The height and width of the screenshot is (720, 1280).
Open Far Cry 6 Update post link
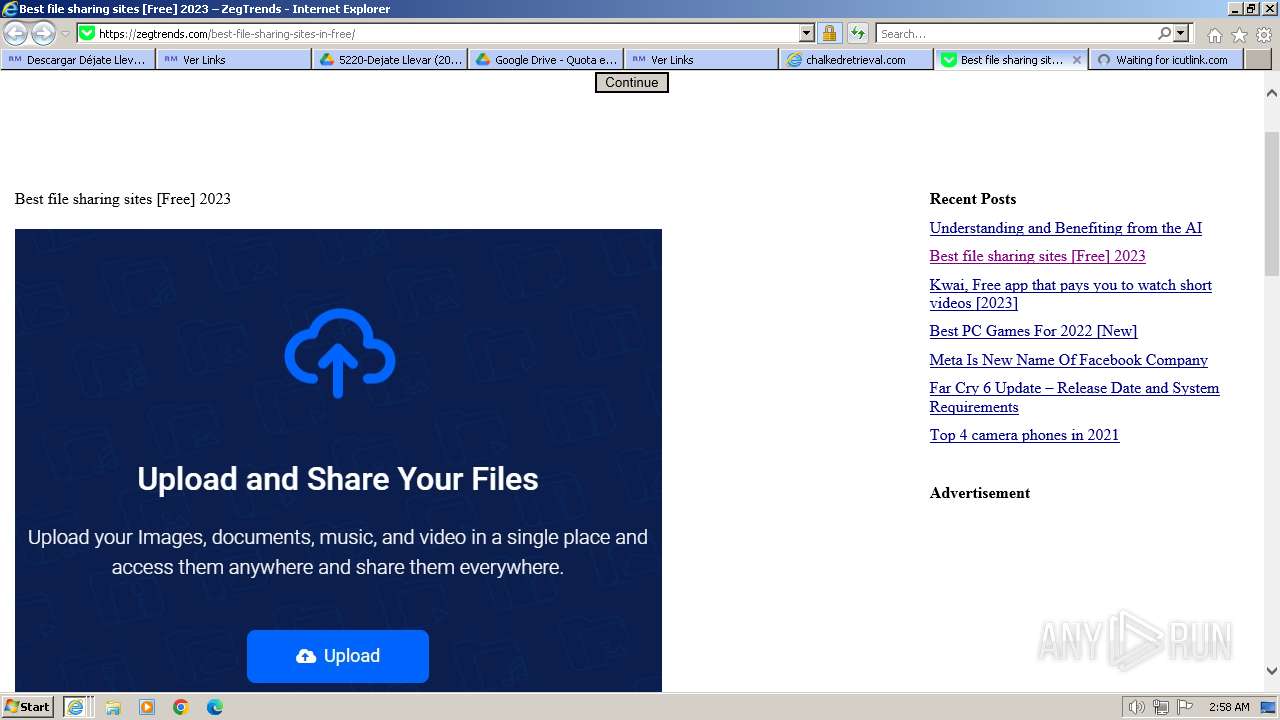coord(1074,397)
